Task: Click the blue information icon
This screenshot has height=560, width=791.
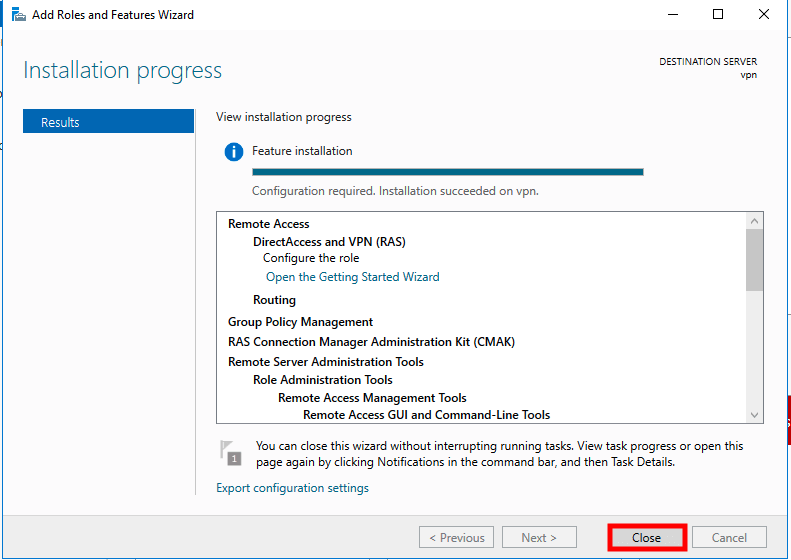Action: (x=234, y=152)
